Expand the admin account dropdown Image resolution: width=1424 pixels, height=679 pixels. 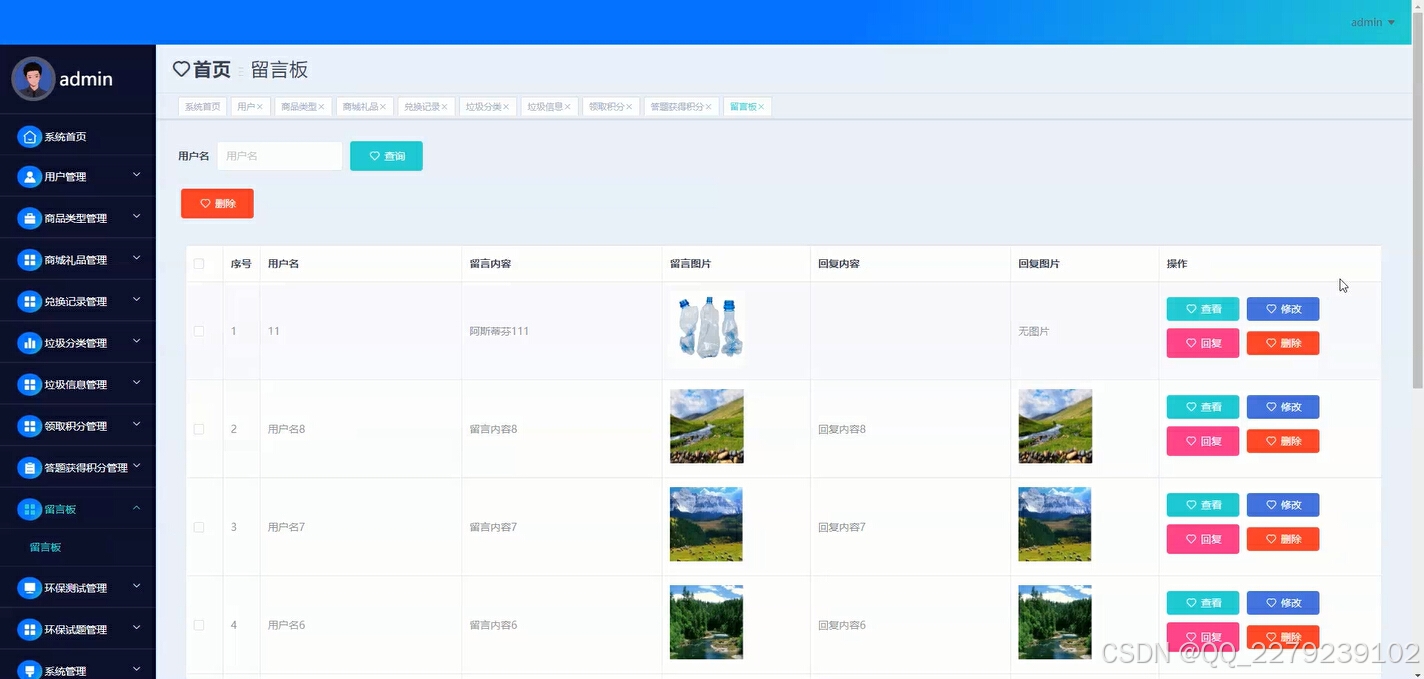(1371, 21)
